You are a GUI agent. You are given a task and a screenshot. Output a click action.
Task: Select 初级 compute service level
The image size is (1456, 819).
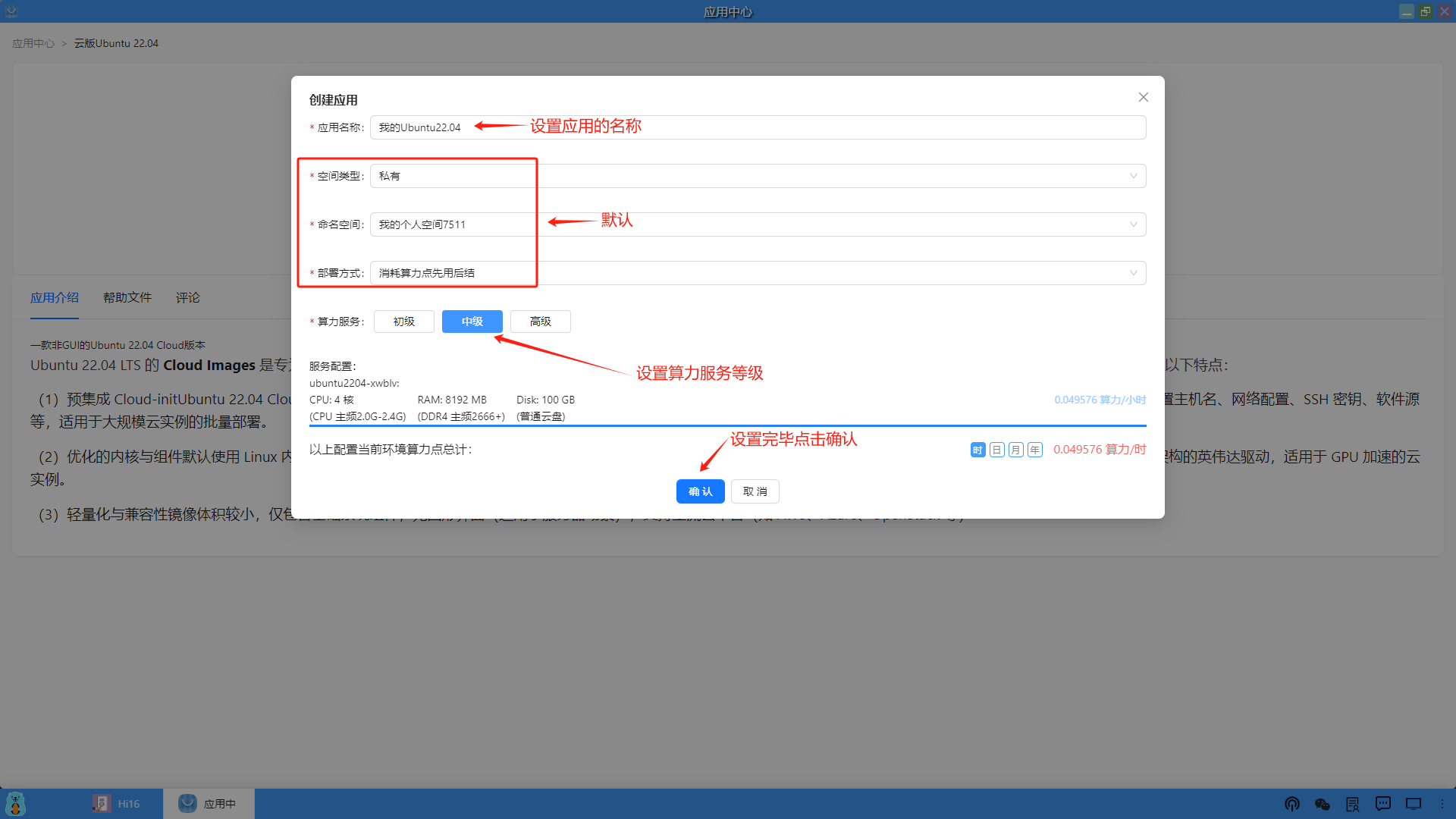point(403,322)
